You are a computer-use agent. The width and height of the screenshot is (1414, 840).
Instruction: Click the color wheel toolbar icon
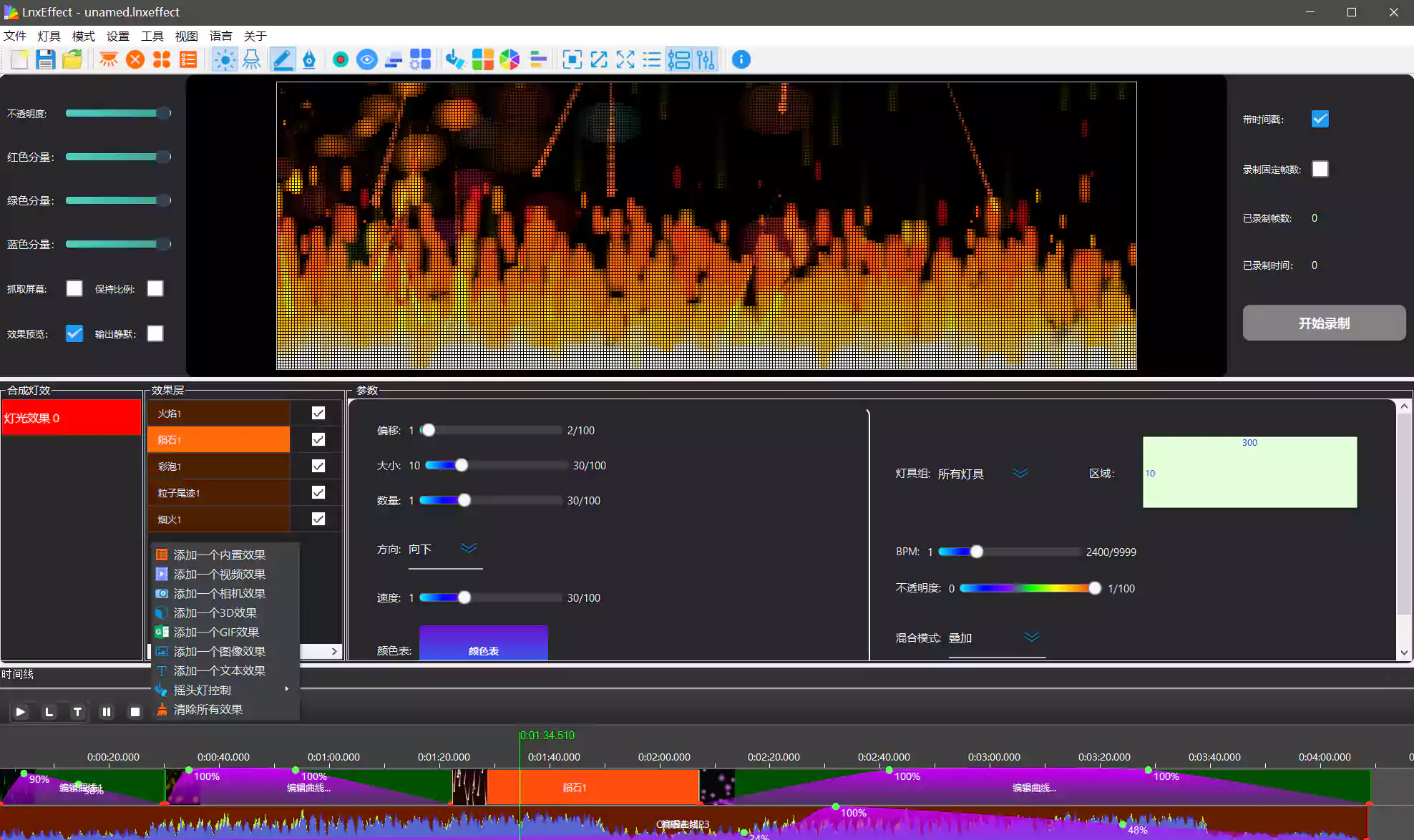pyautogui.click(x=509, y=59)
